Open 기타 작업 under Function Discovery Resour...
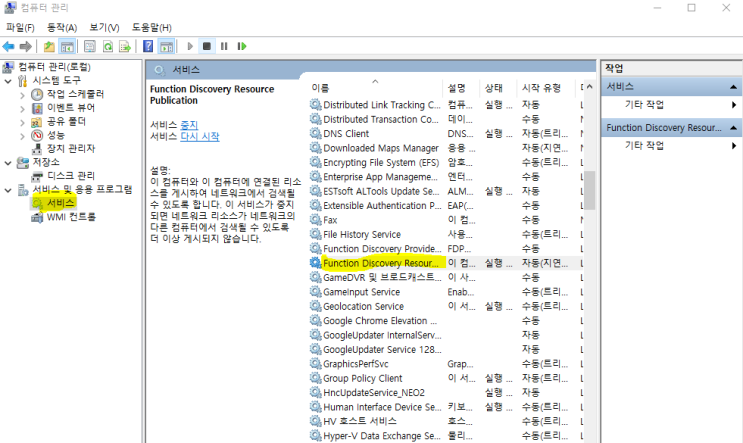This screenshot has width=743, height=443. point(644,145)
